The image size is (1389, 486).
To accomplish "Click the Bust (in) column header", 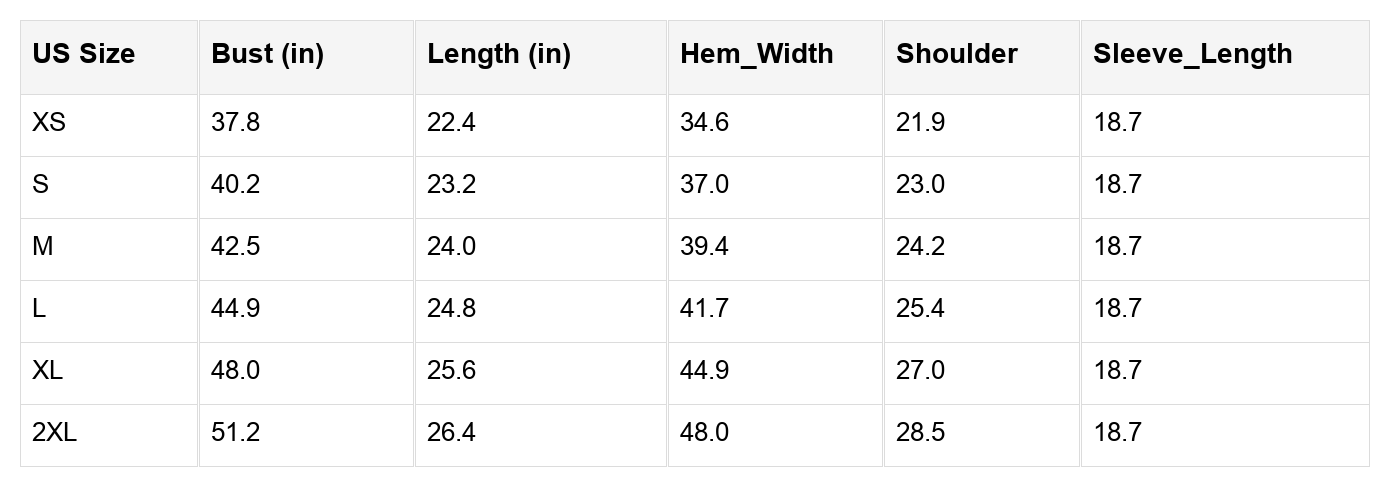I will [x=267, y=54].
